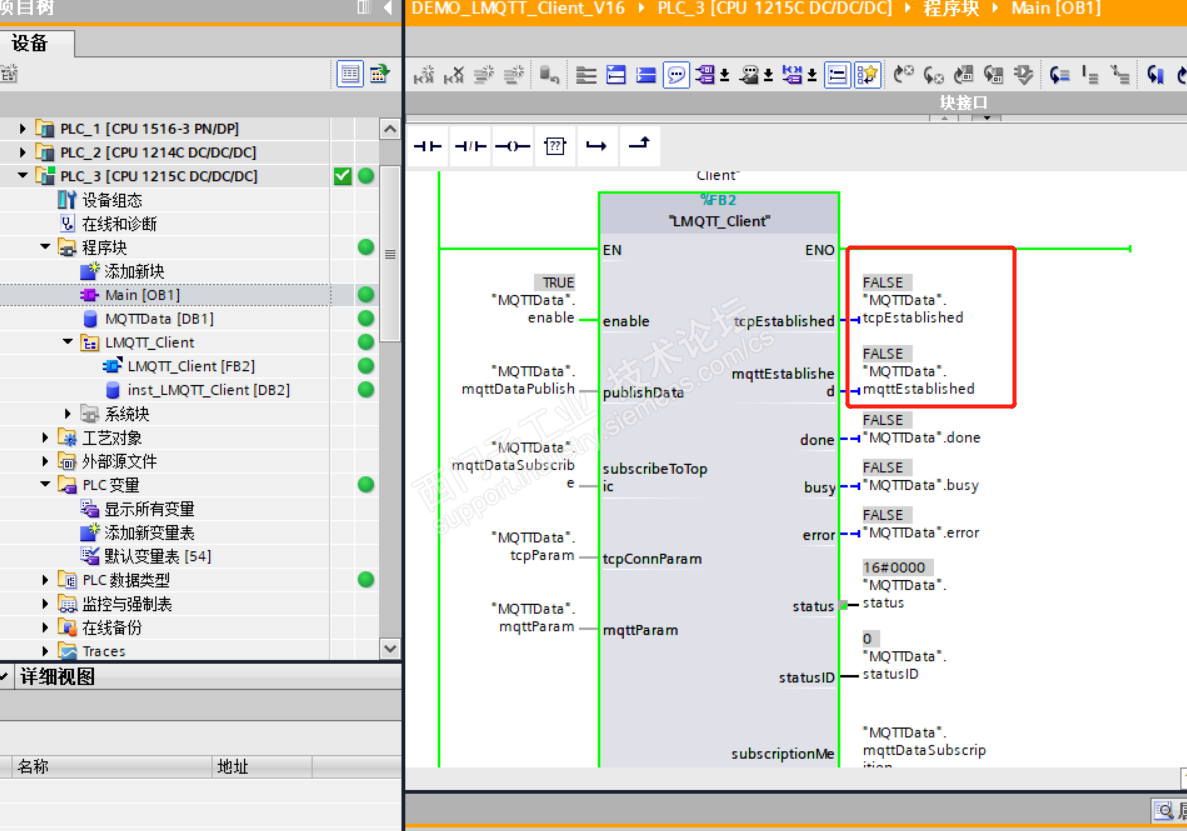Open 设备组态 in project tree
1187x831 pixels.
[x=112, y=200]
